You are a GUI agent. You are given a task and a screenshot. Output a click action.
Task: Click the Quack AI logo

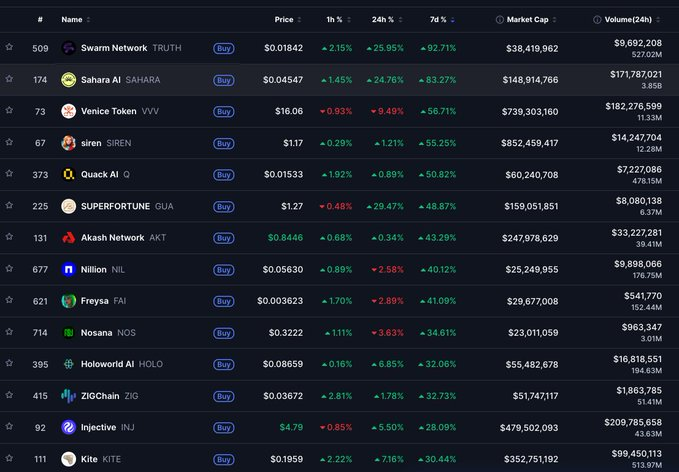pyautogui.click(x=68, y=175)
